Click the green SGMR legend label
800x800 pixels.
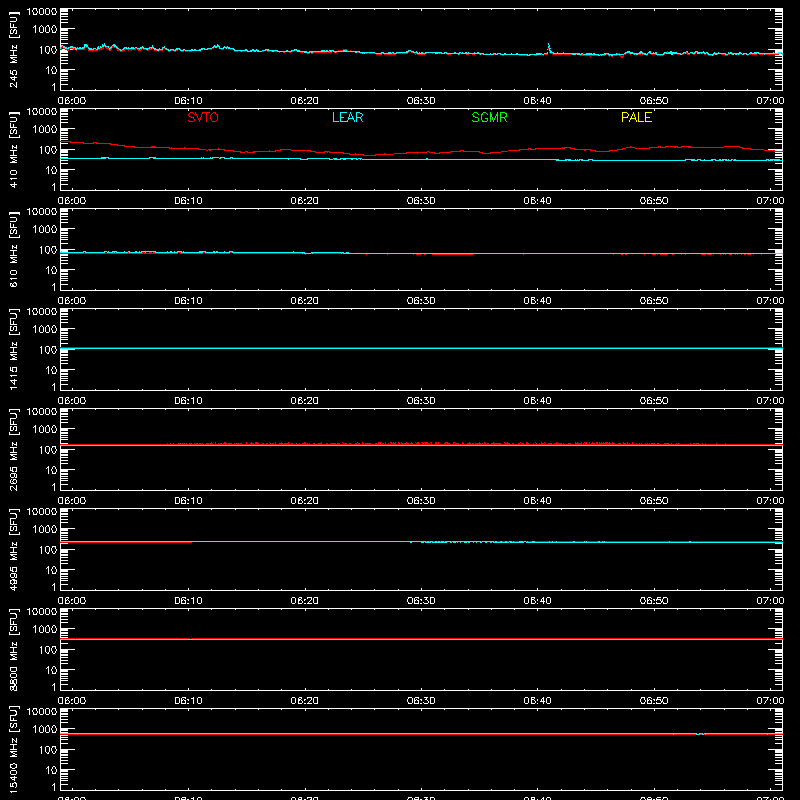click(x=489, y=117)
